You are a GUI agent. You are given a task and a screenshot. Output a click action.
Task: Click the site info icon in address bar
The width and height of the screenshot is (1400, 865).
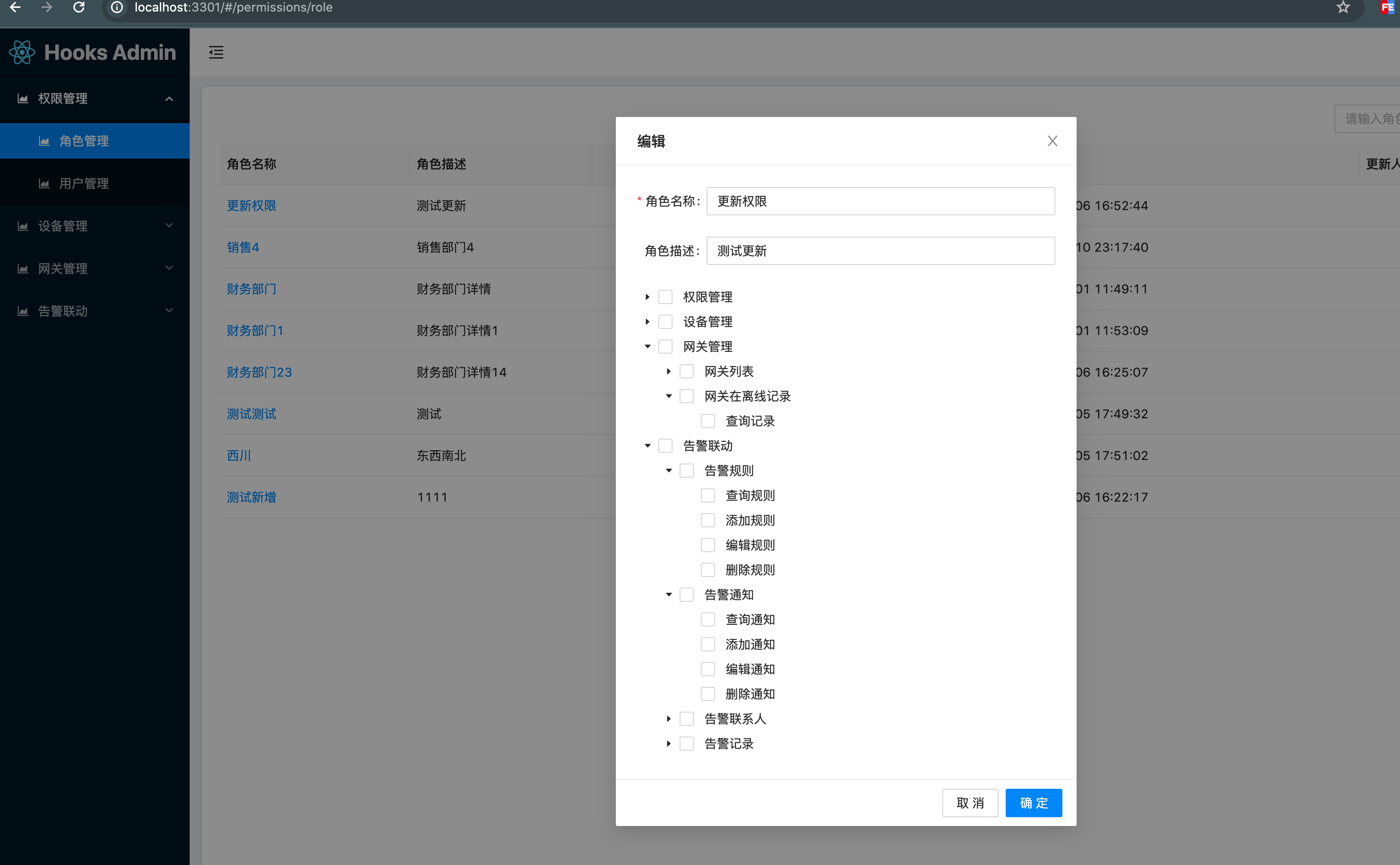pos(117,8)
